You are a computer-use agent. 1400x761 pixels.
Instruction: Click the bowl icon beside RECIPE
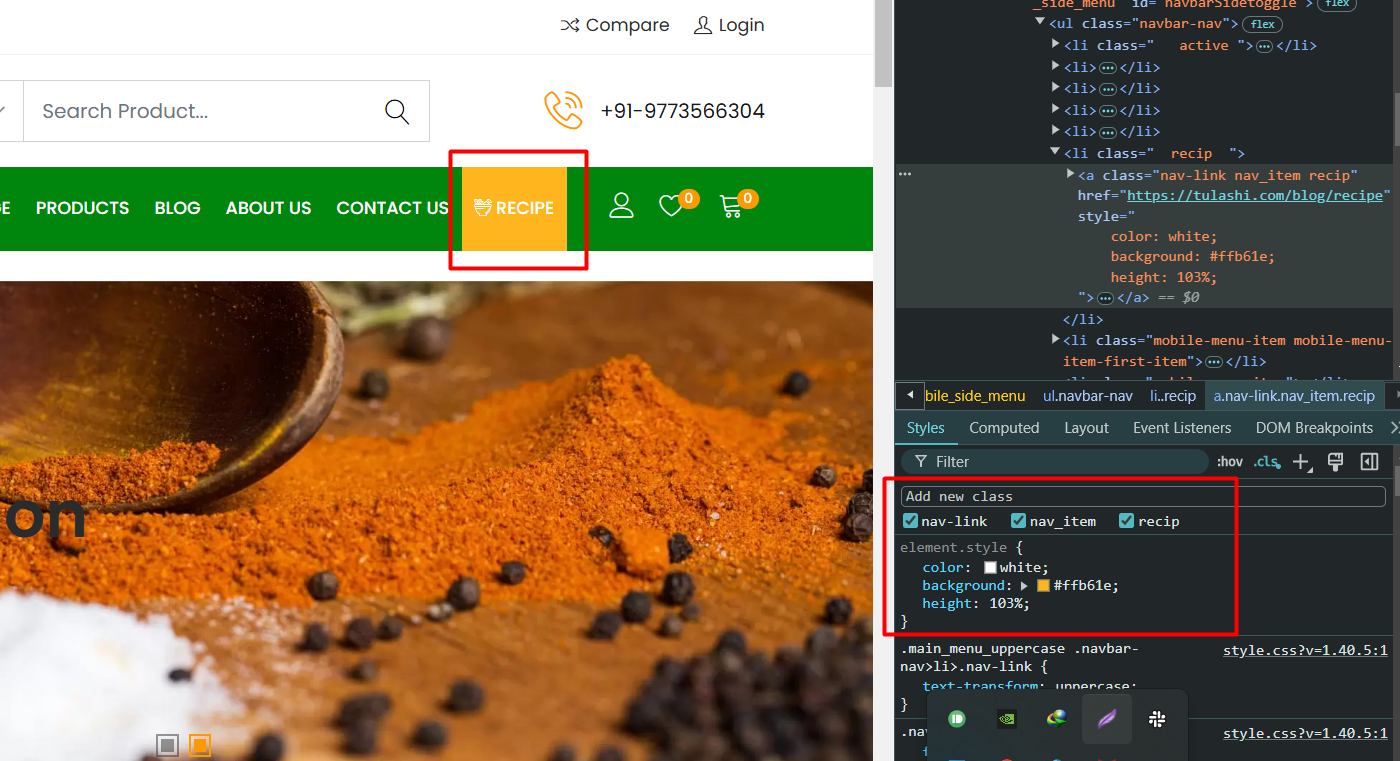click(x=483, y=208)
